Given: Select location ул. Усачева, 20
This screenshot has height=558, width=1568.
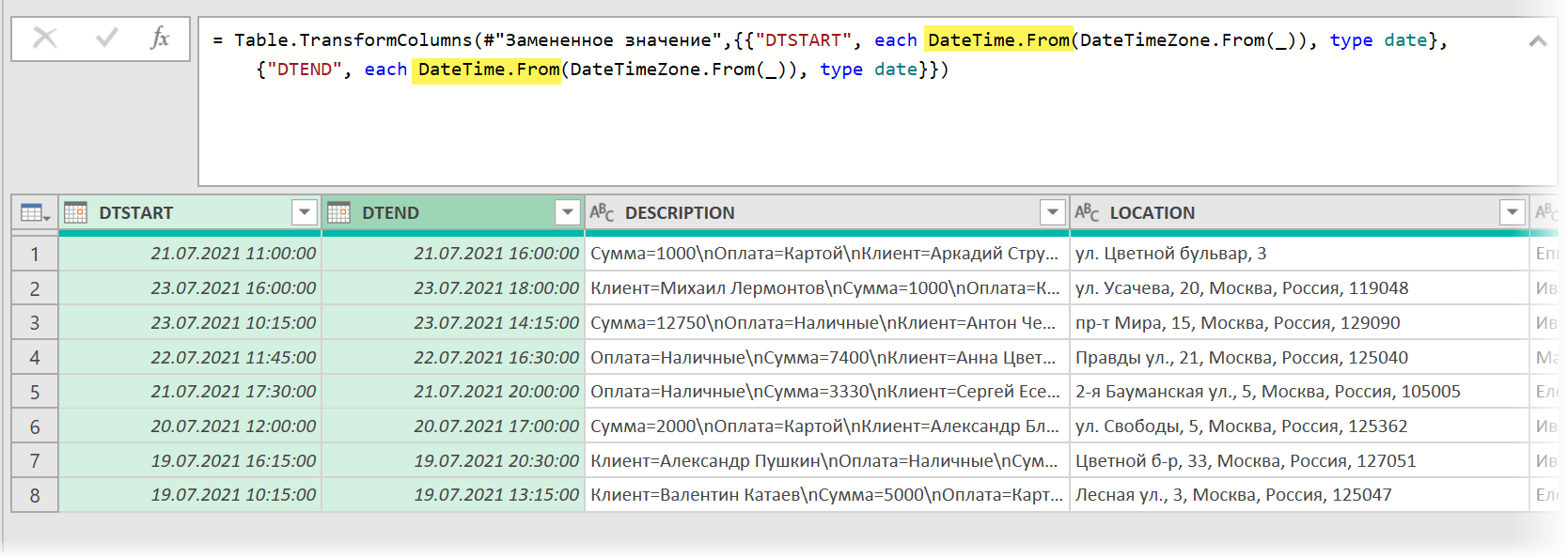Looking at the screenshot, I should [x=1299, y=288].
